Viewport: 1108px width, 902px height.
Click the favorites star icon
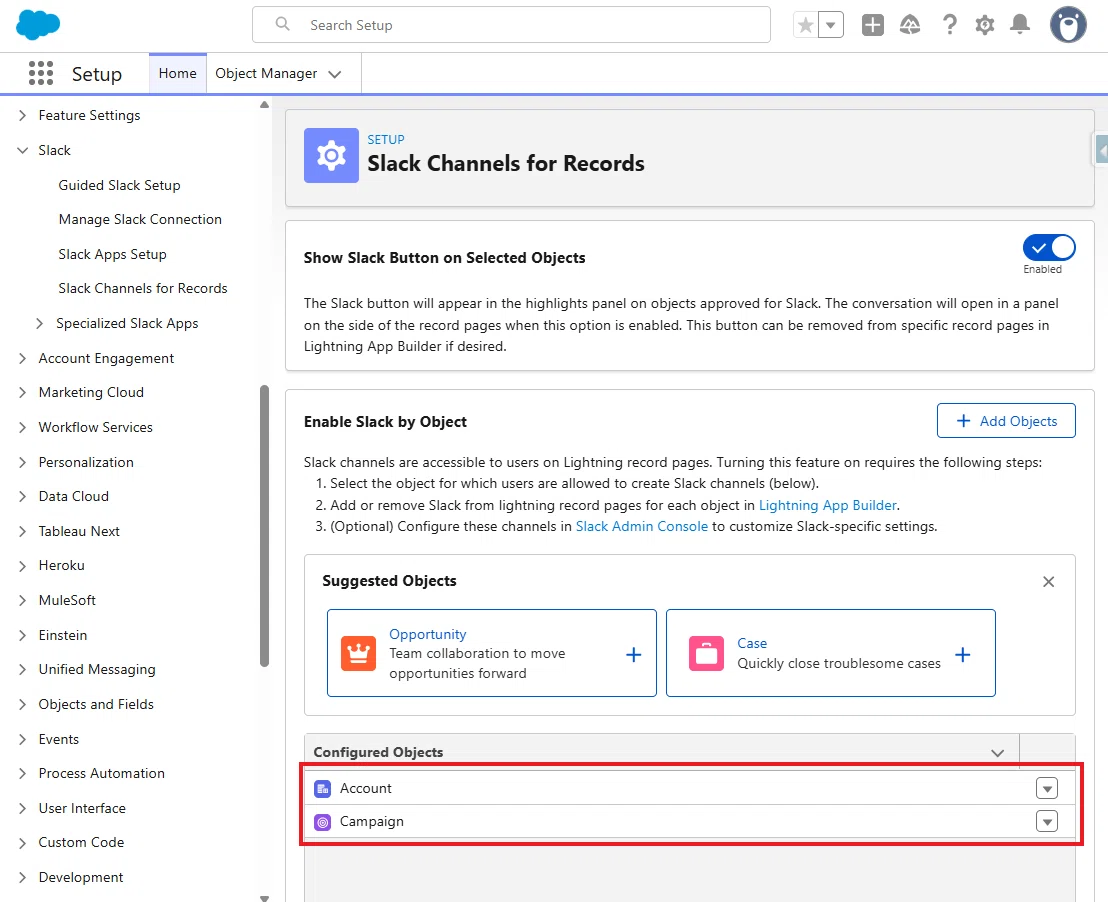pos(806,25)
